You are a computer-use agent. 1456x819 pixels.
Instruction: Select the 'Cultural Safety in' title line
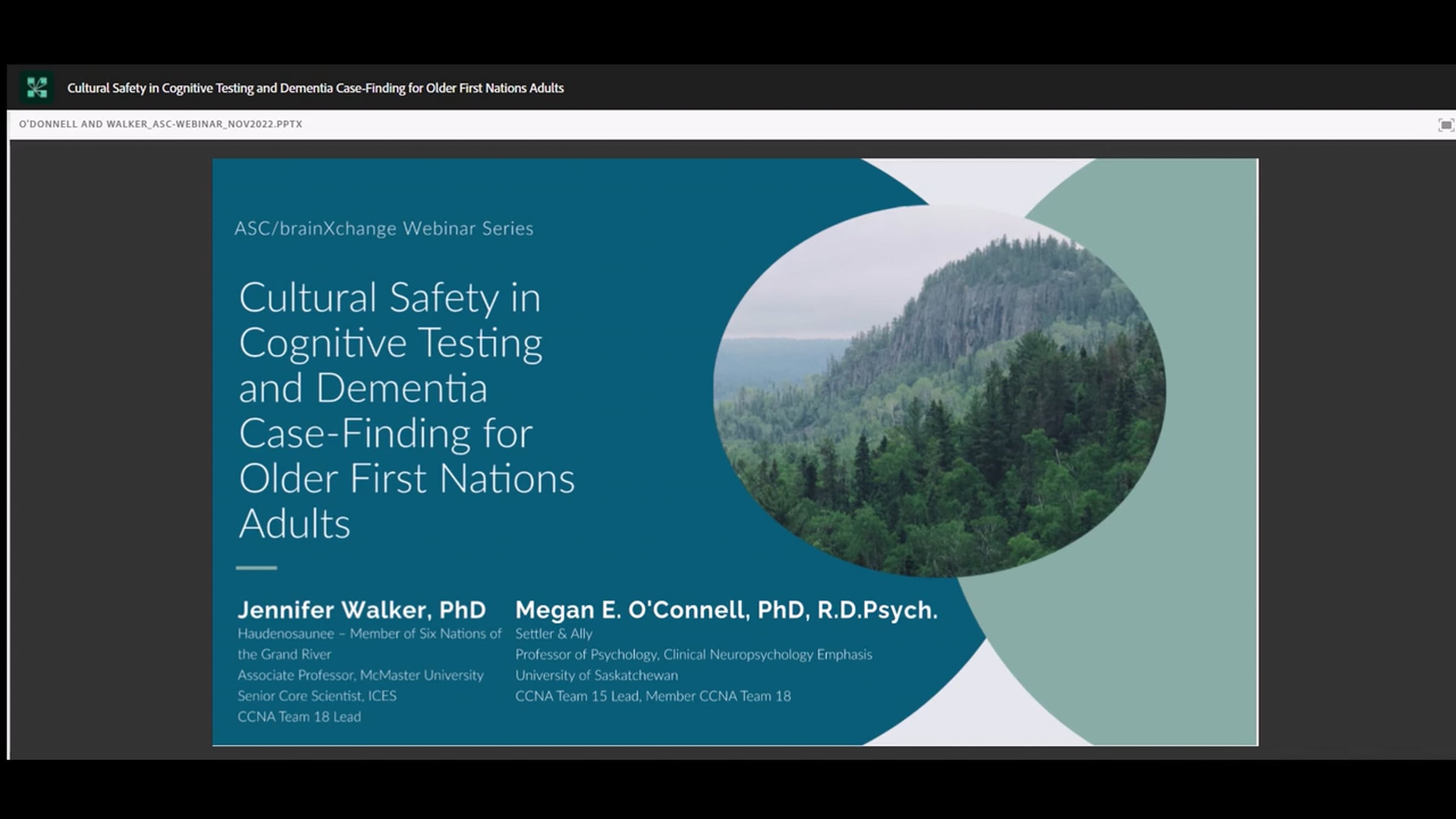click(389, 298)
